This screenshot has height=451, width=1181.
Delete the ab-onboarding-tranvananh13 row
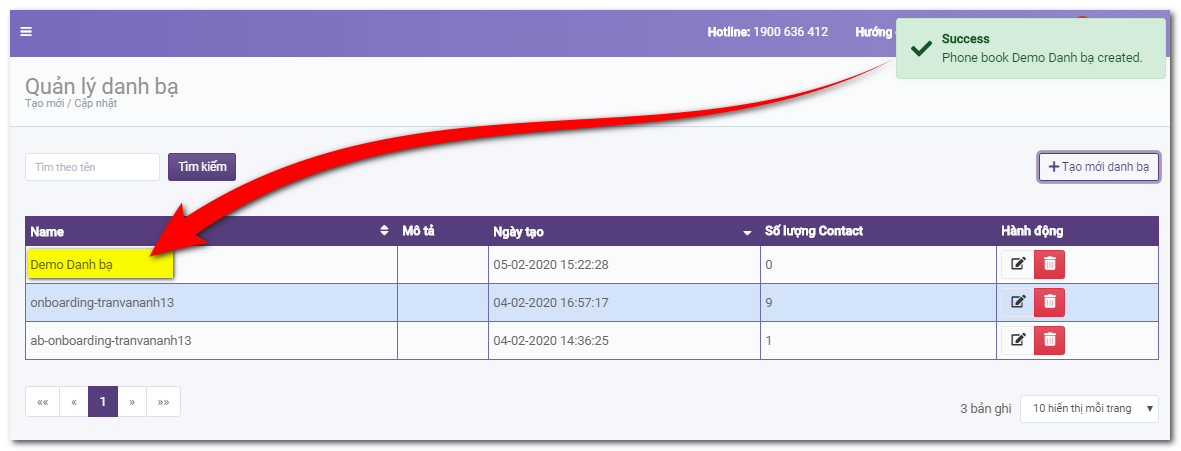(1049, 340)
